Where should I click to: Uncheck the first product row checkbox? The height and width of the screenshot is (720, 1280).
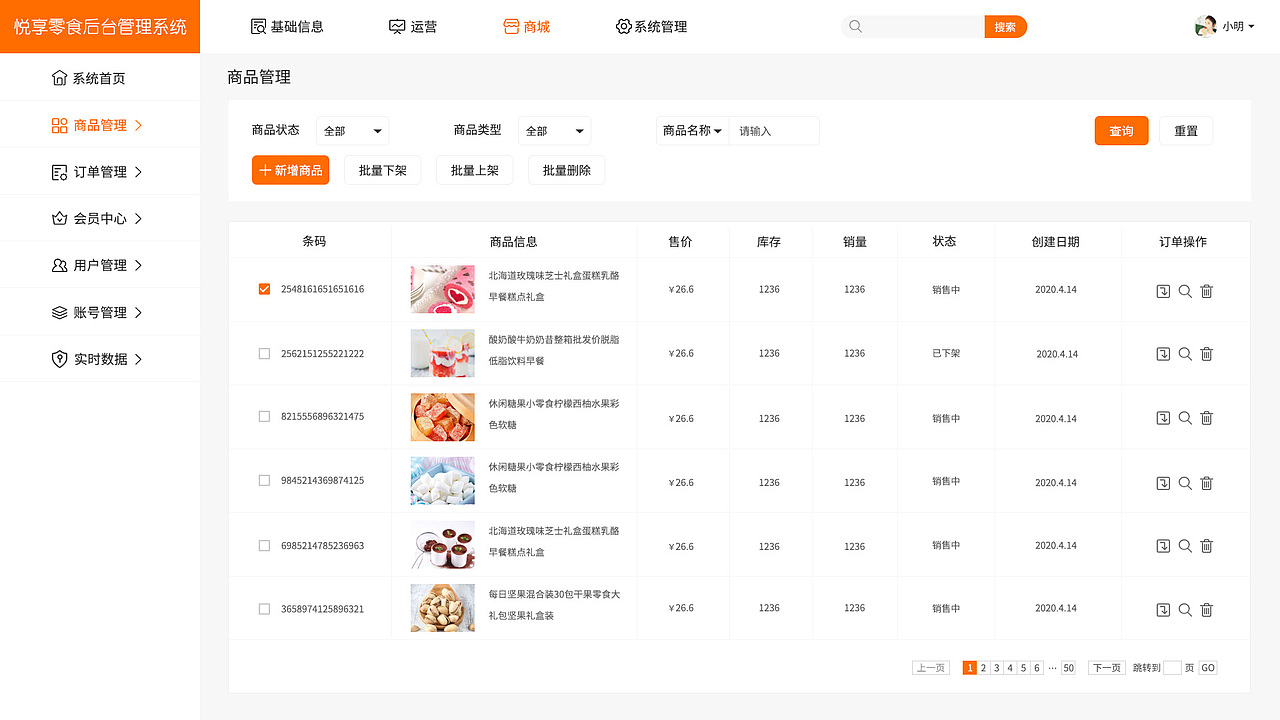[x=264, y=288]
